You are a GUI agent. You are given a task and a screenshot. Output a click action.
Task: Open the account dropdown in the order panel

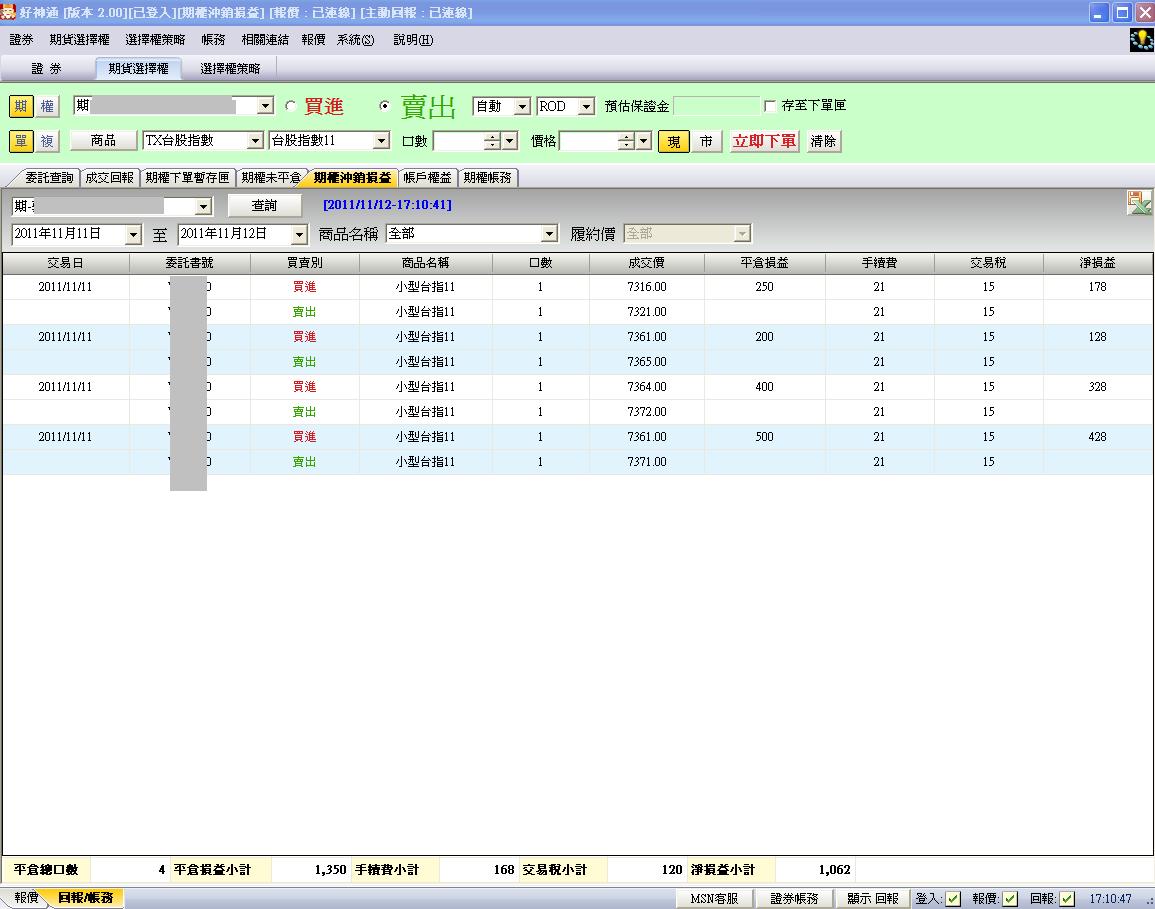[265, 106]
